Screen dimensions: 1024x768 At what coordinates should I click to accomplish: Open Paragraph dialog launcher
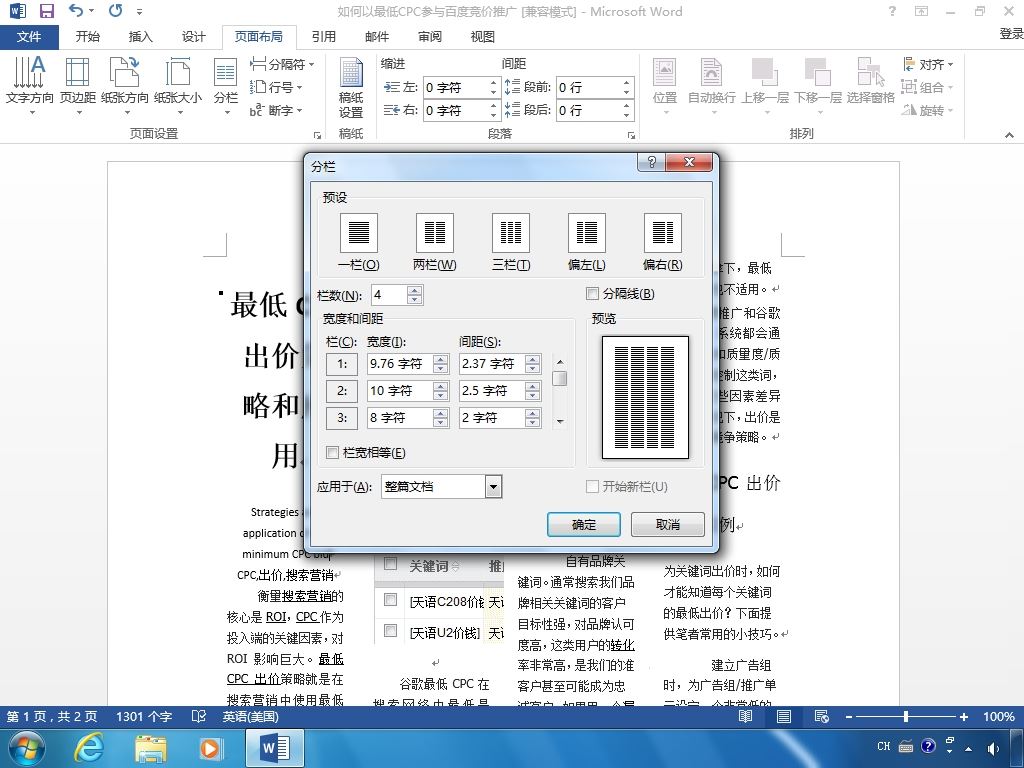click(x=632, y=135)
